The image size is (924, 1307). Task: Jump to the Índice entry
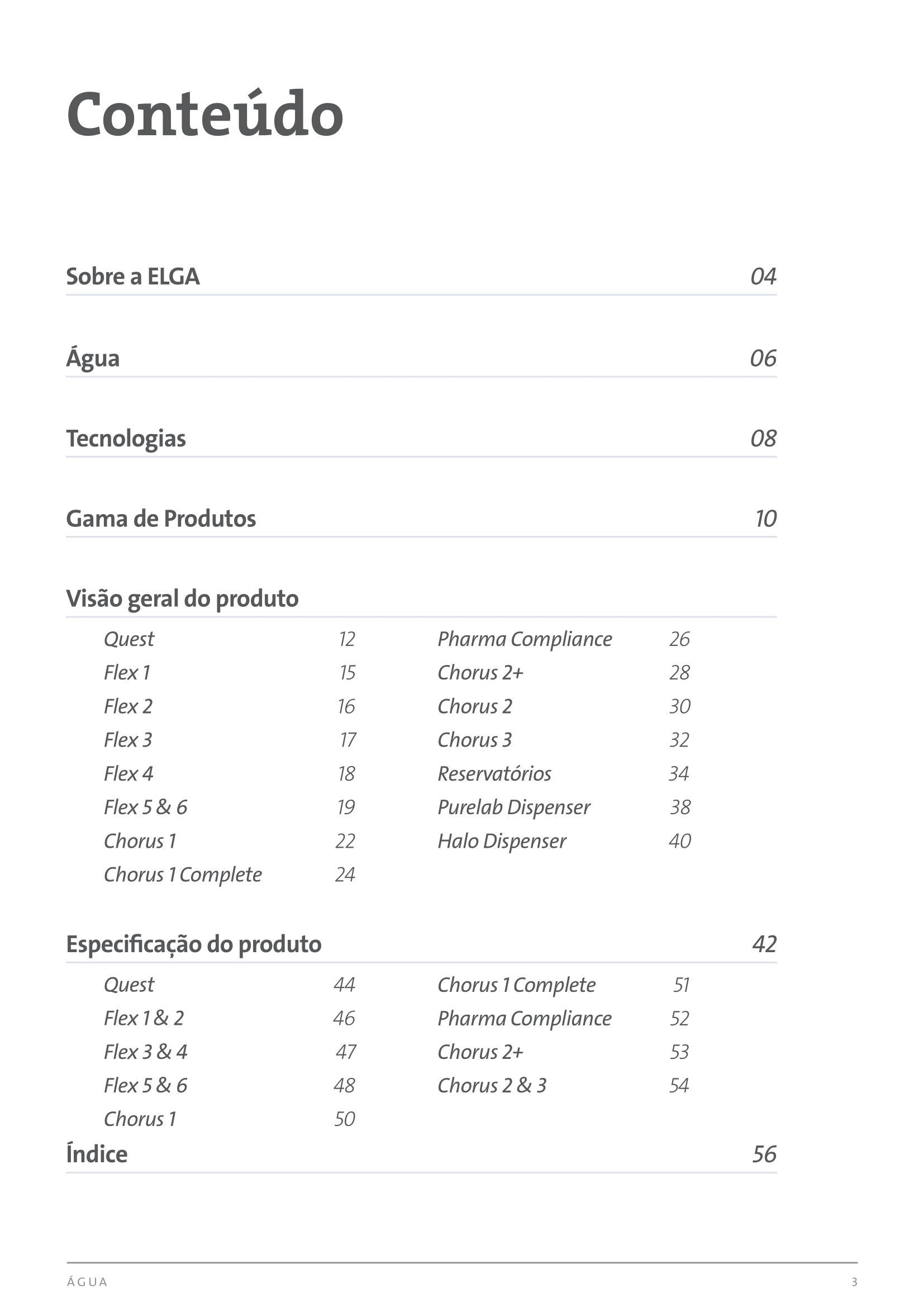click(421, 1154)
